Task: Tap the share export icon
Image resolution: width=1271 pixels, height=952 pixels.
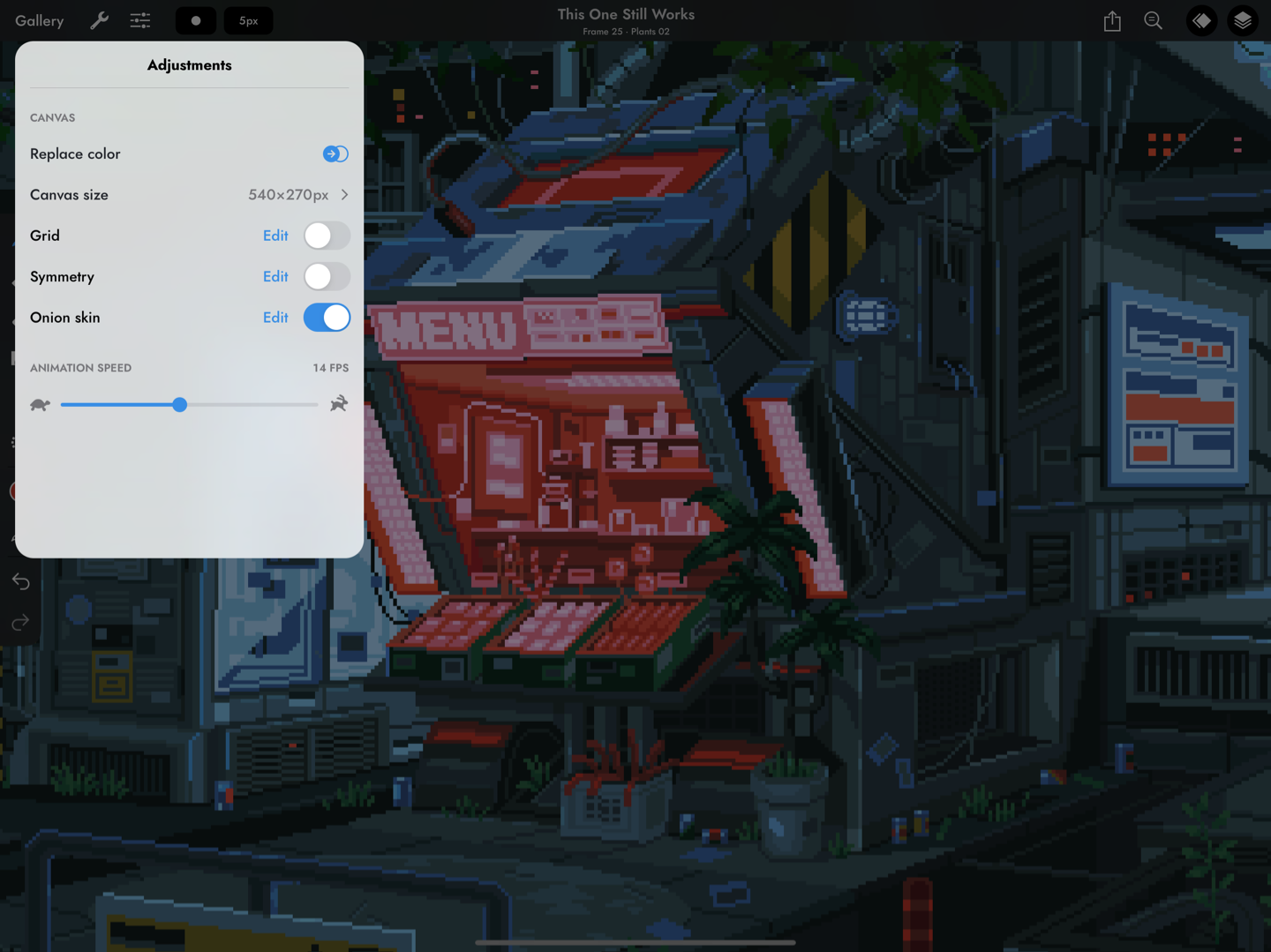Action: (x=1112, y=20)
